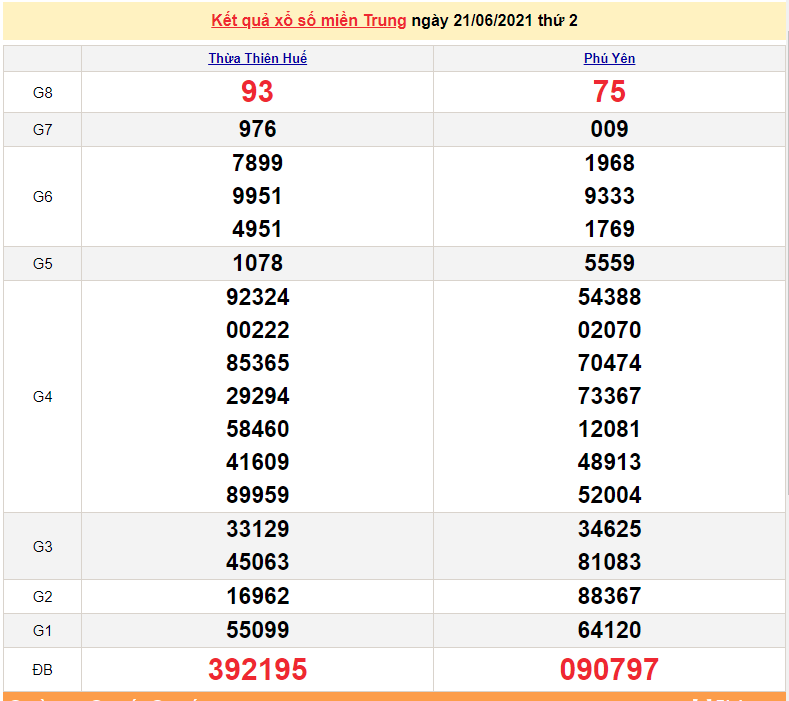
Task: Select the G6 row label
Action: point(42,196)
